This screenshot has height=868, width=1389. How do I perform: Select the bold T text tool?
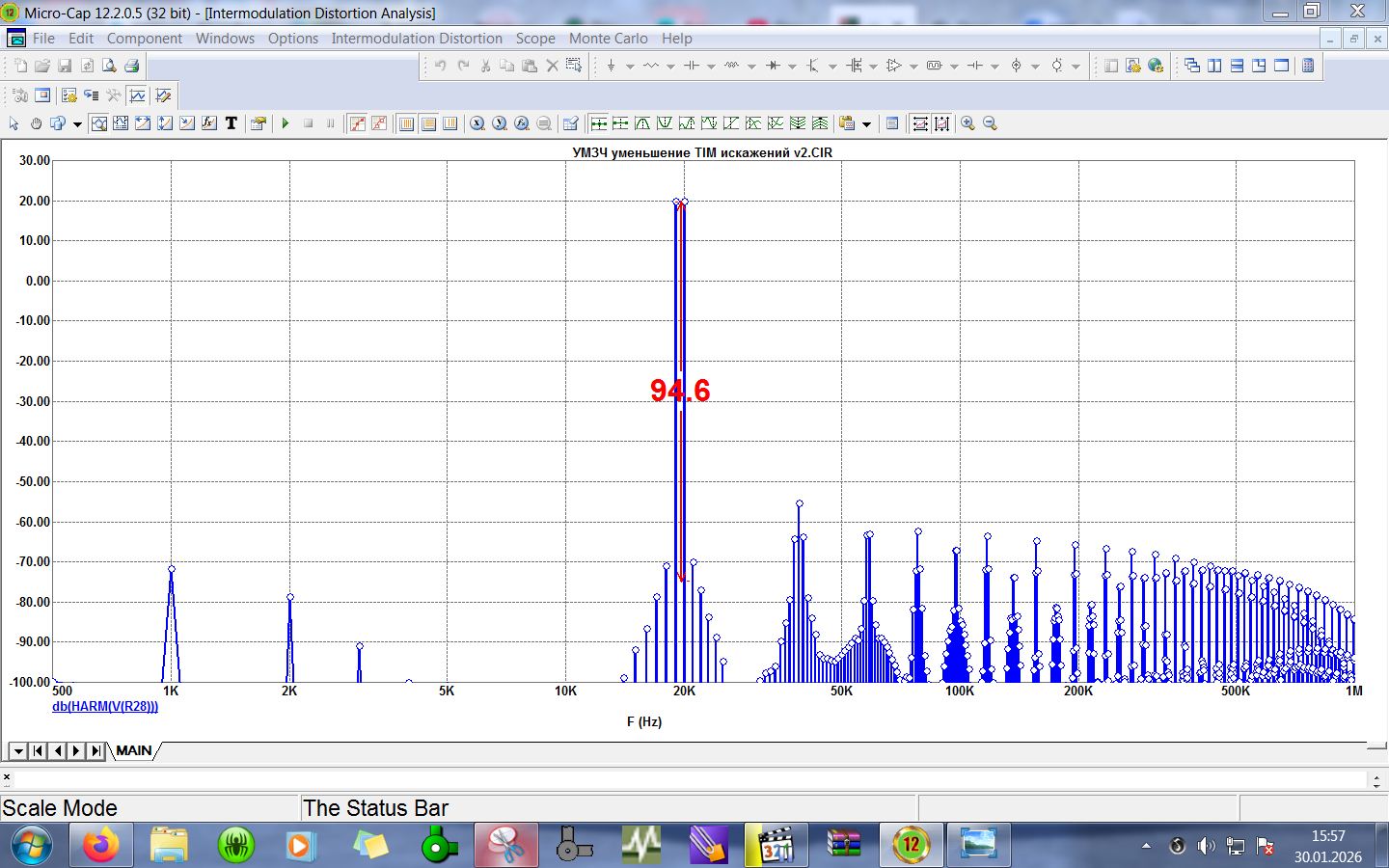pos(231,123)
